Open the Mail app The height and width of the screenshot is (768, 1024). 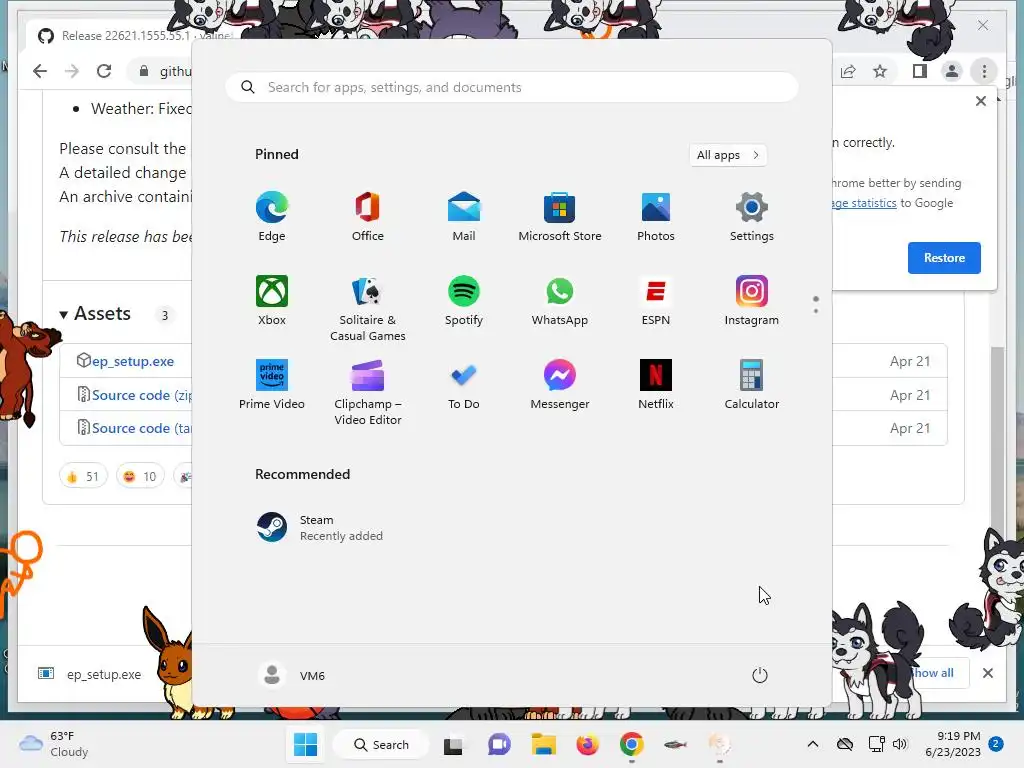coord(464,217)
